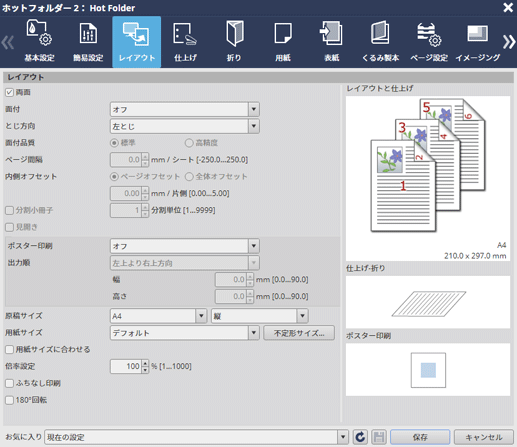Expand the 原稿サイズ A4 dropdown
The height and width of the screenshot is (447, 517).
pos(201,316)
